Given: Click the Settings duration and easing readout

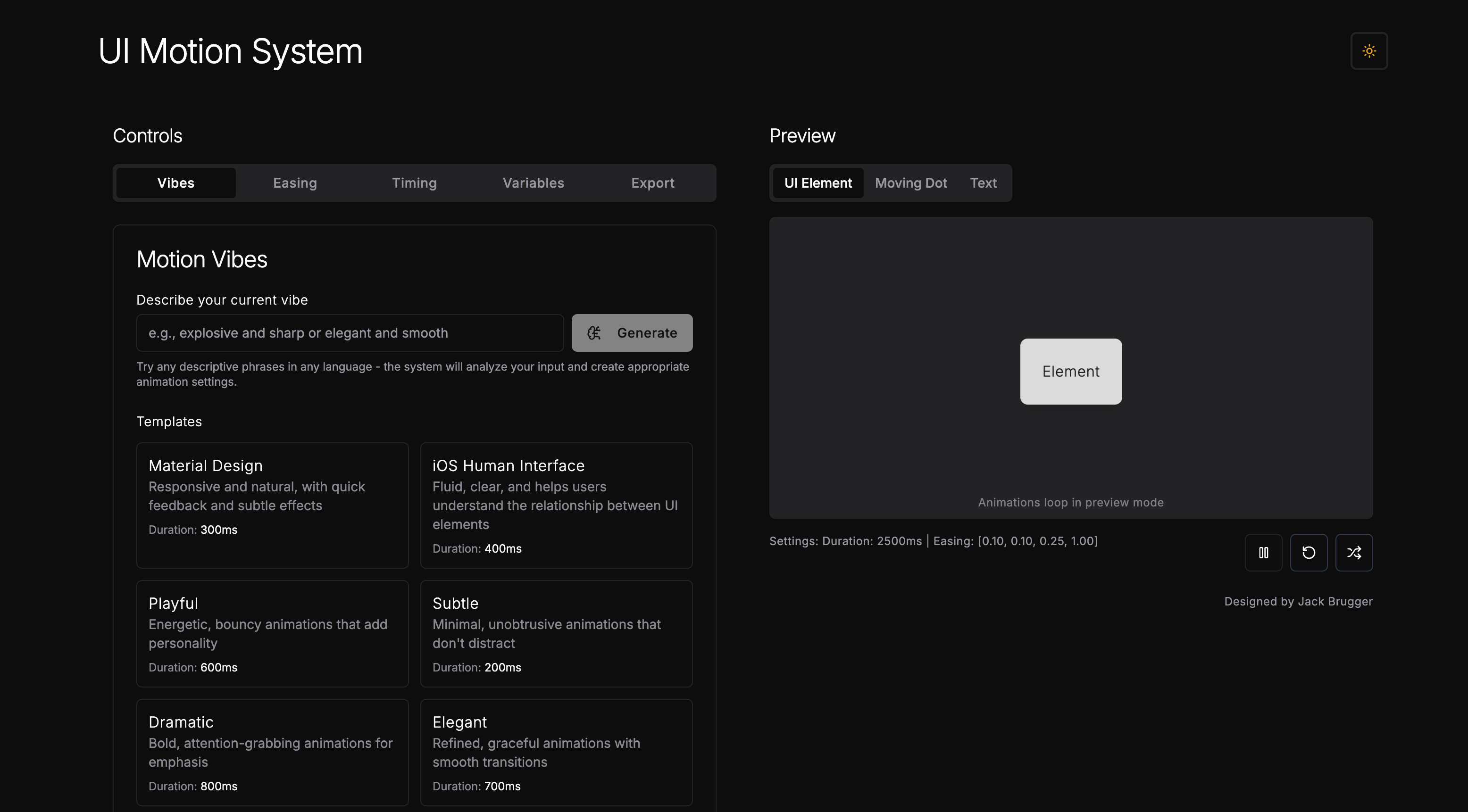Looking at the screenshot, I should pos(934,541).
